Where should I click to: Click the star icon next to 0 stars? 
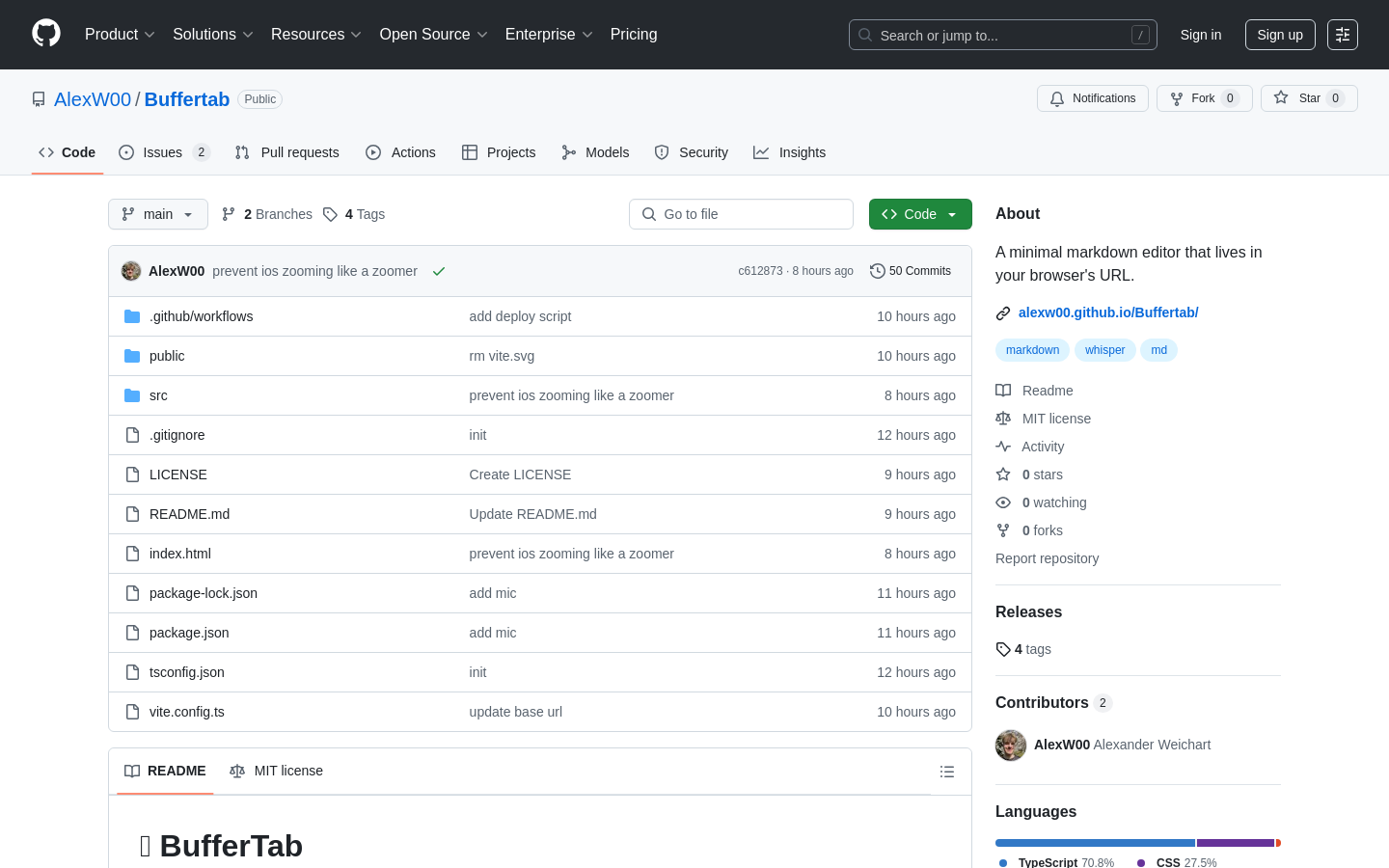1003,475
